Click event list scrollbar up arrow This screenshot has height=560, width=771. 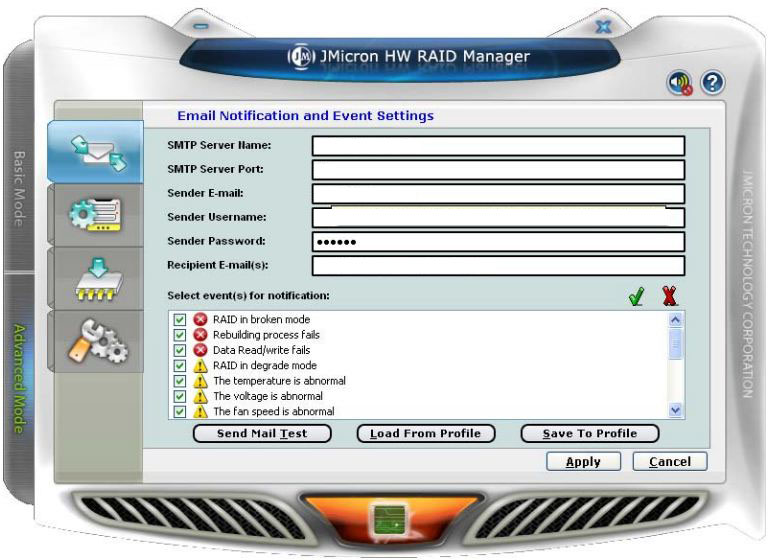click(x=676, y=320)
